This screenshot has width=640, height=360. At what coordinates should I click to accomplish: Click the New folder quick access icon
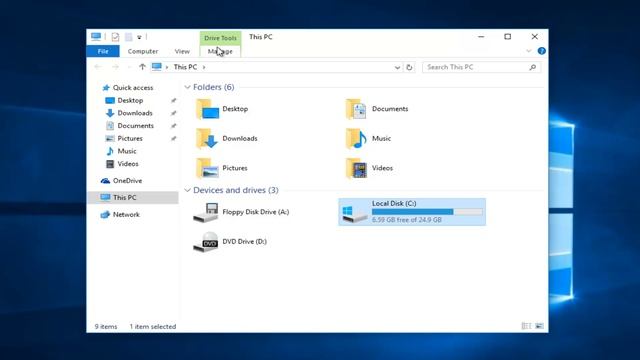coord(128,37)
